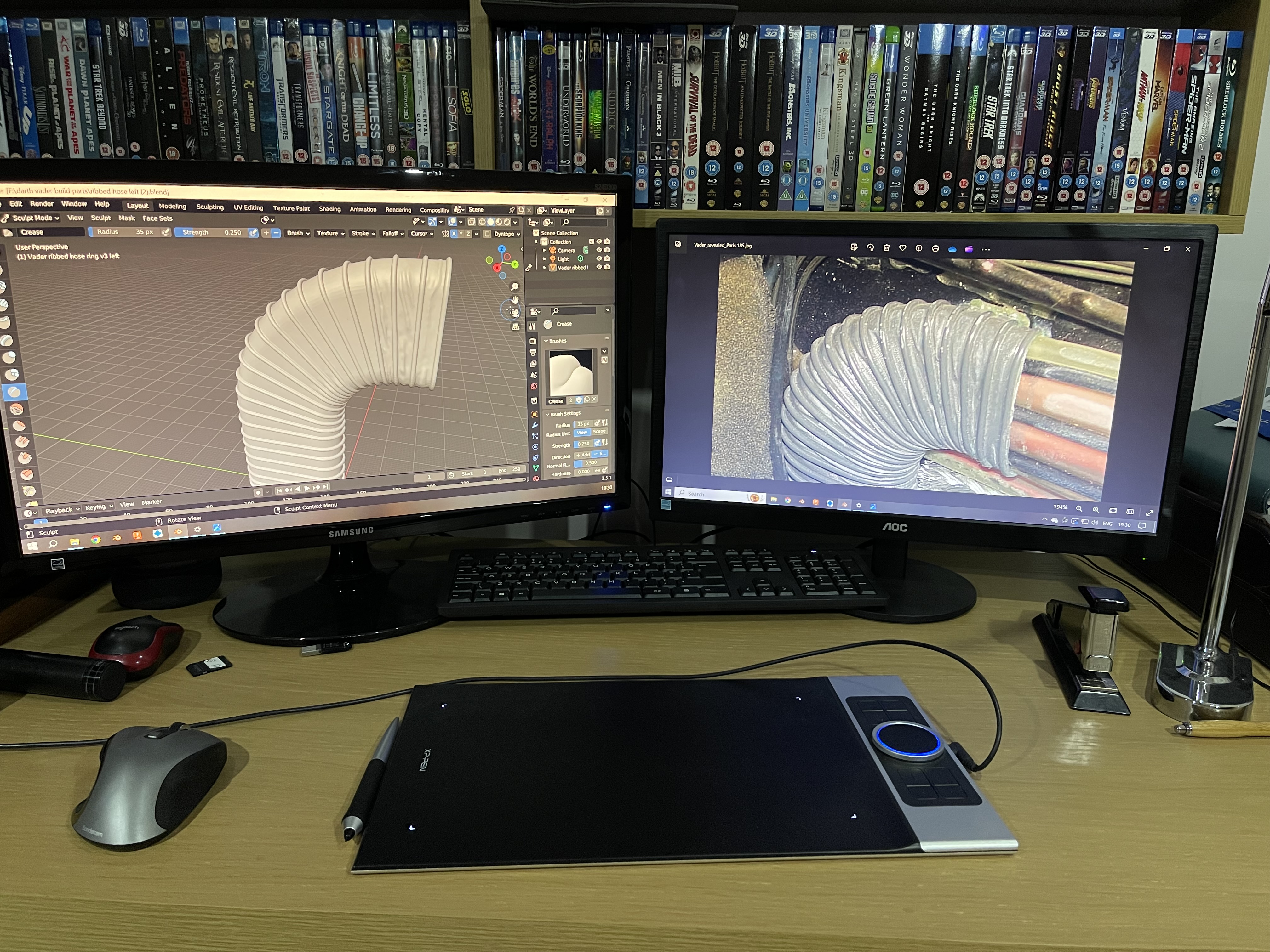Click the Blender pan view hand gizmo
The width and height of the screenshot is (1270, 952).
pos(515,299)
